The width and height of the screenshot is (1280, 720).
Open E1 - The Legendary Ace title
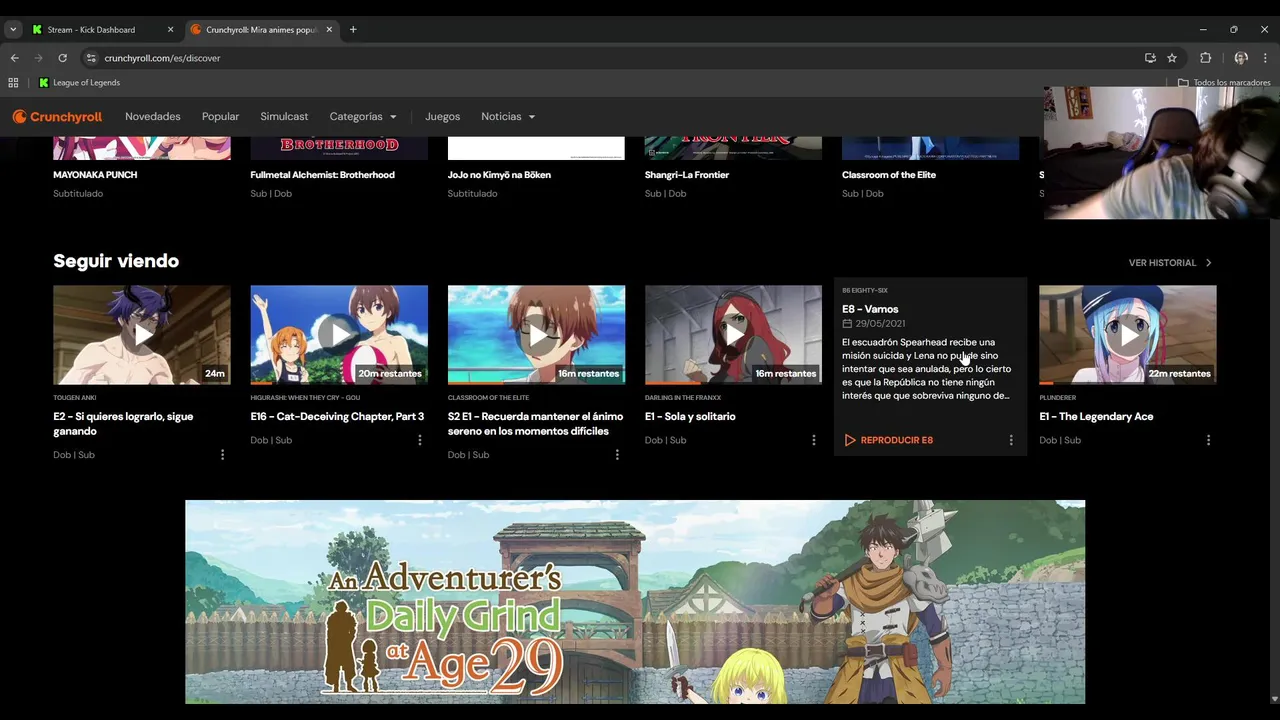pyautogui.click(x=1096, y=416)
